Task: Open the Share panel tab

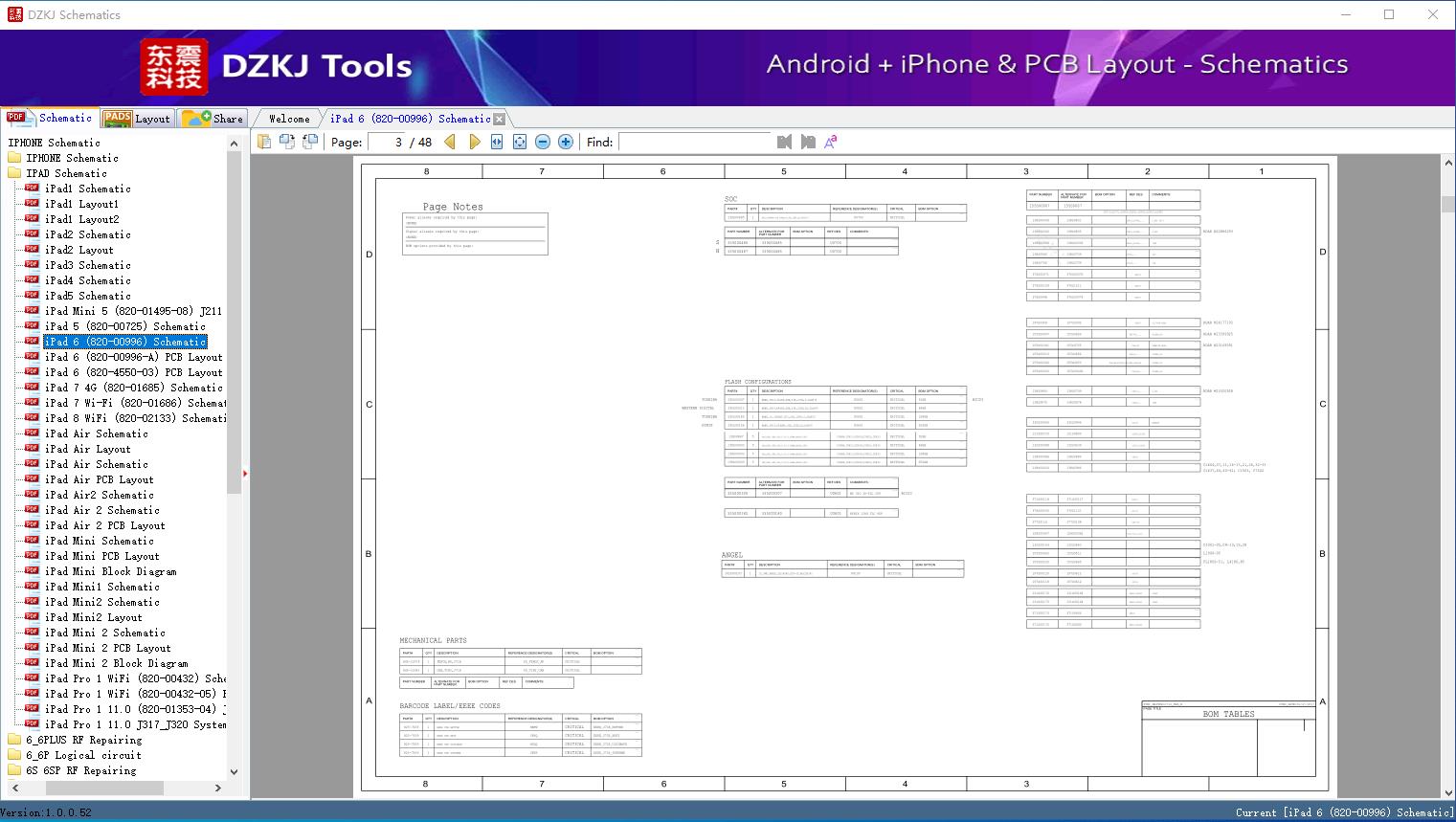Action: 213,119
